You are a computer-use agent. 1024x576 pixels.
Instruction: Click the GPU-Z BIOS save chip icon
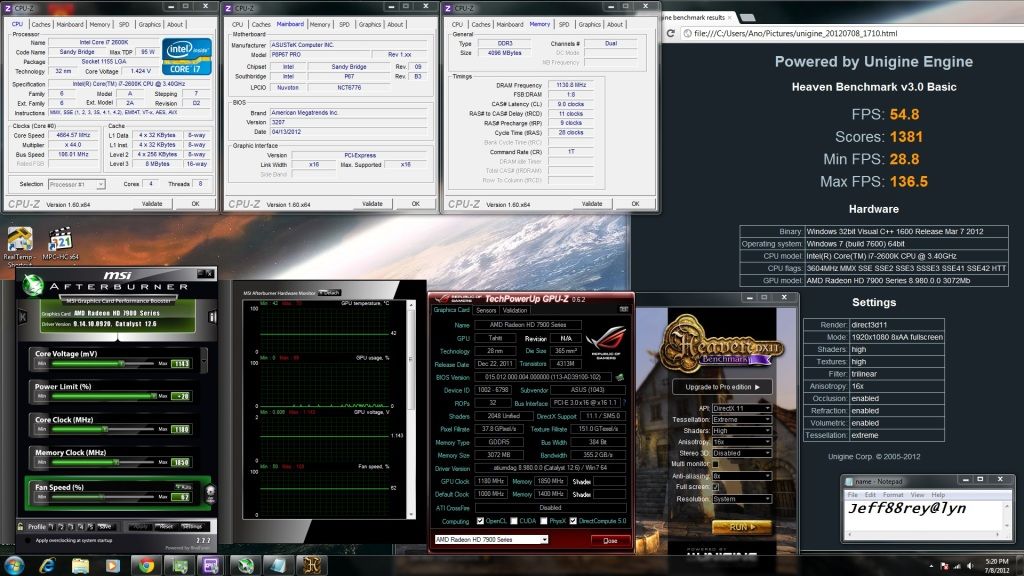tap(620, 377)
